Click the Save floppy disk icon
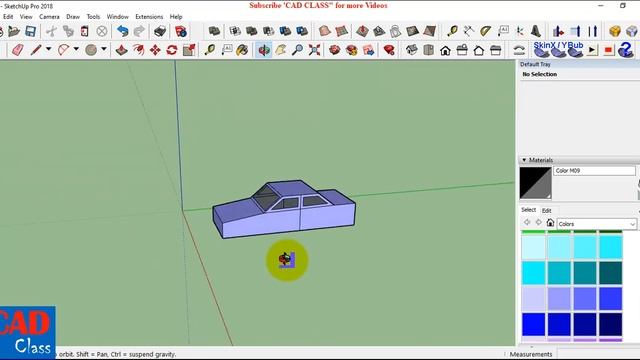Screen dimensions: 640x360 click(31, 31)
